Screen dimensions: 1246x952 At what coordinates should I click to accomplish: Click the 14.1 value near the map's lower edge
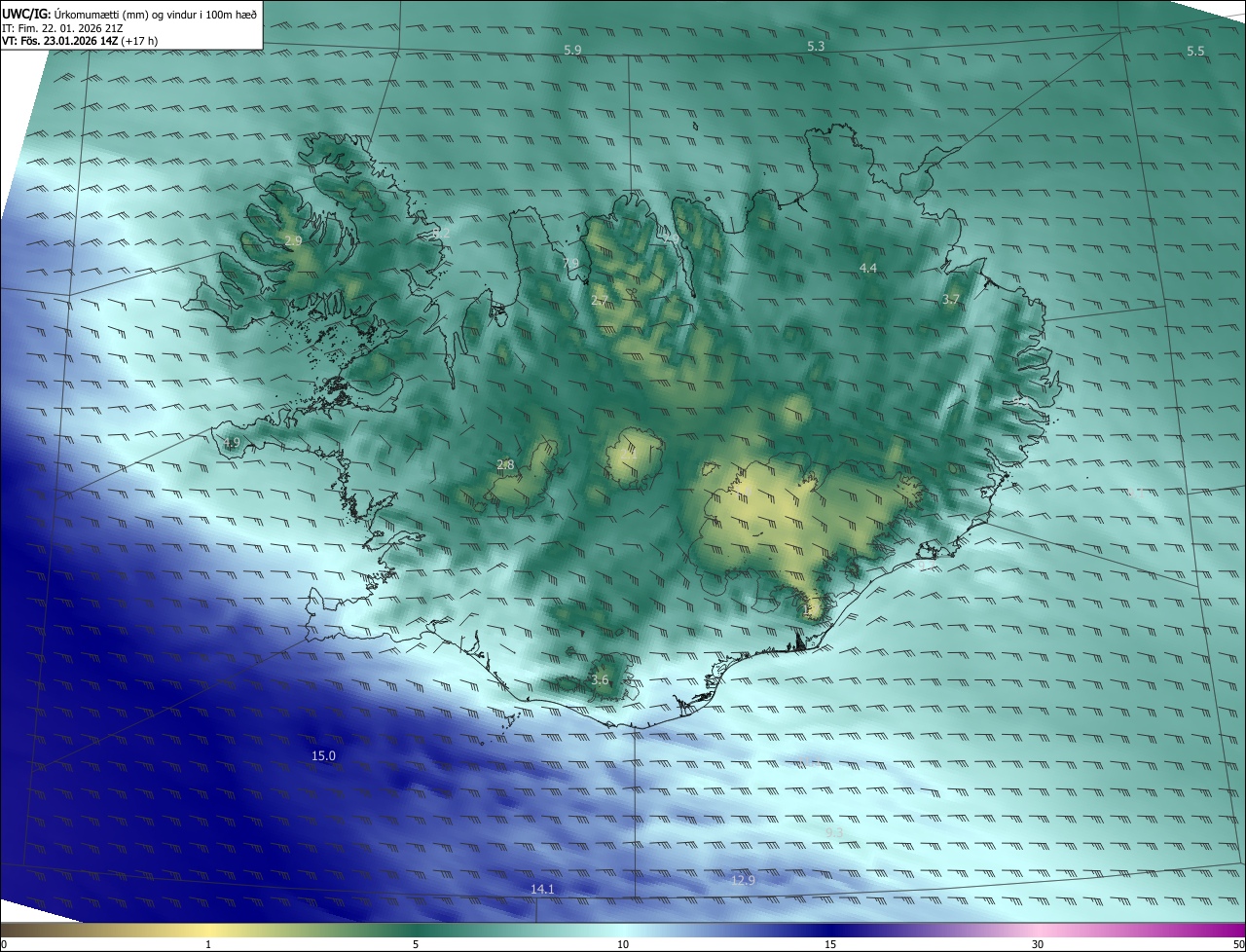(x=542, y=890)
